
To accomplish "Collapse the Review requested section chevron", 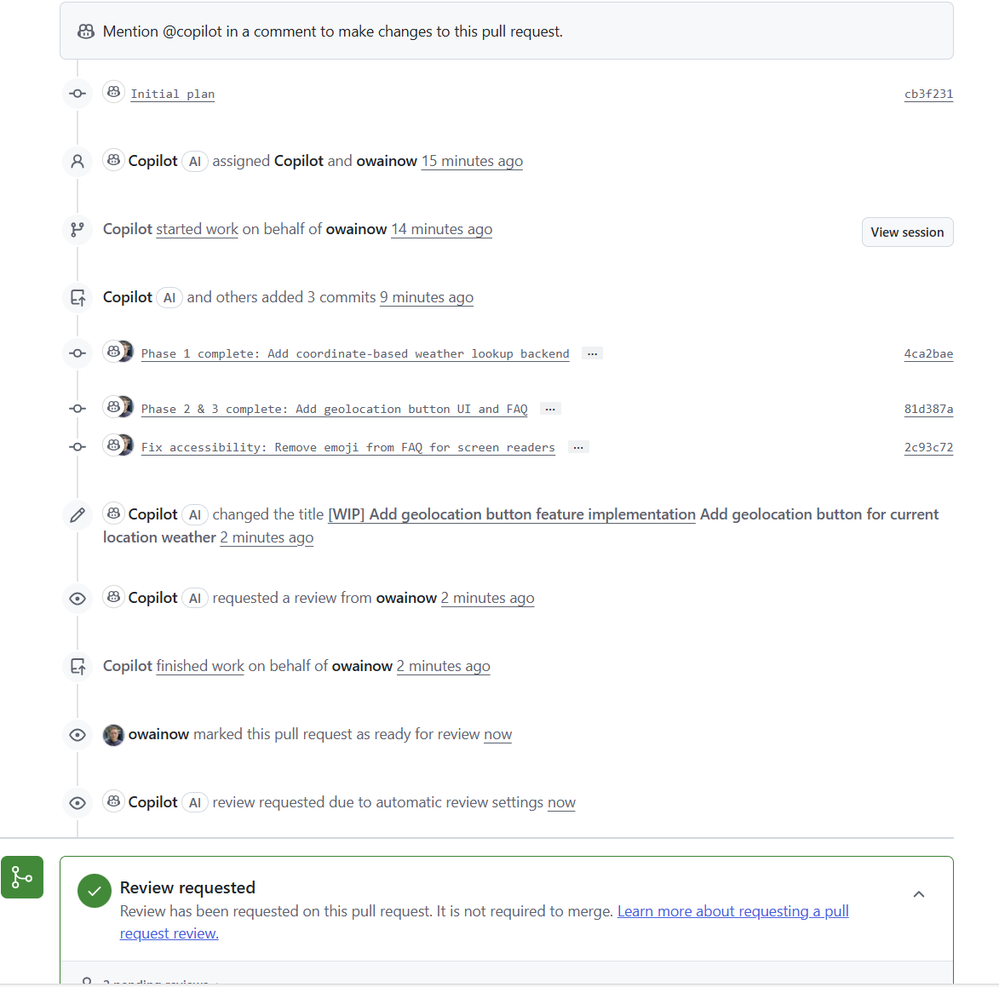I will 919,894.
